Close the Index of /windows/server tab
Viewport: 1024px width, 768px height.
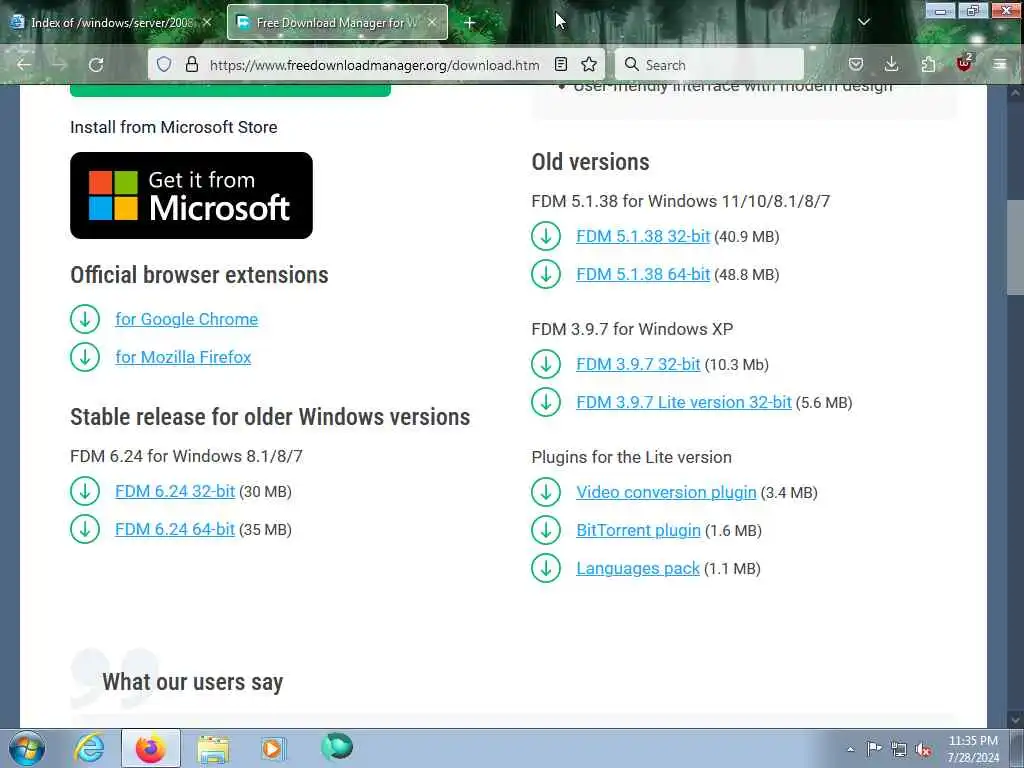[206, 22]
